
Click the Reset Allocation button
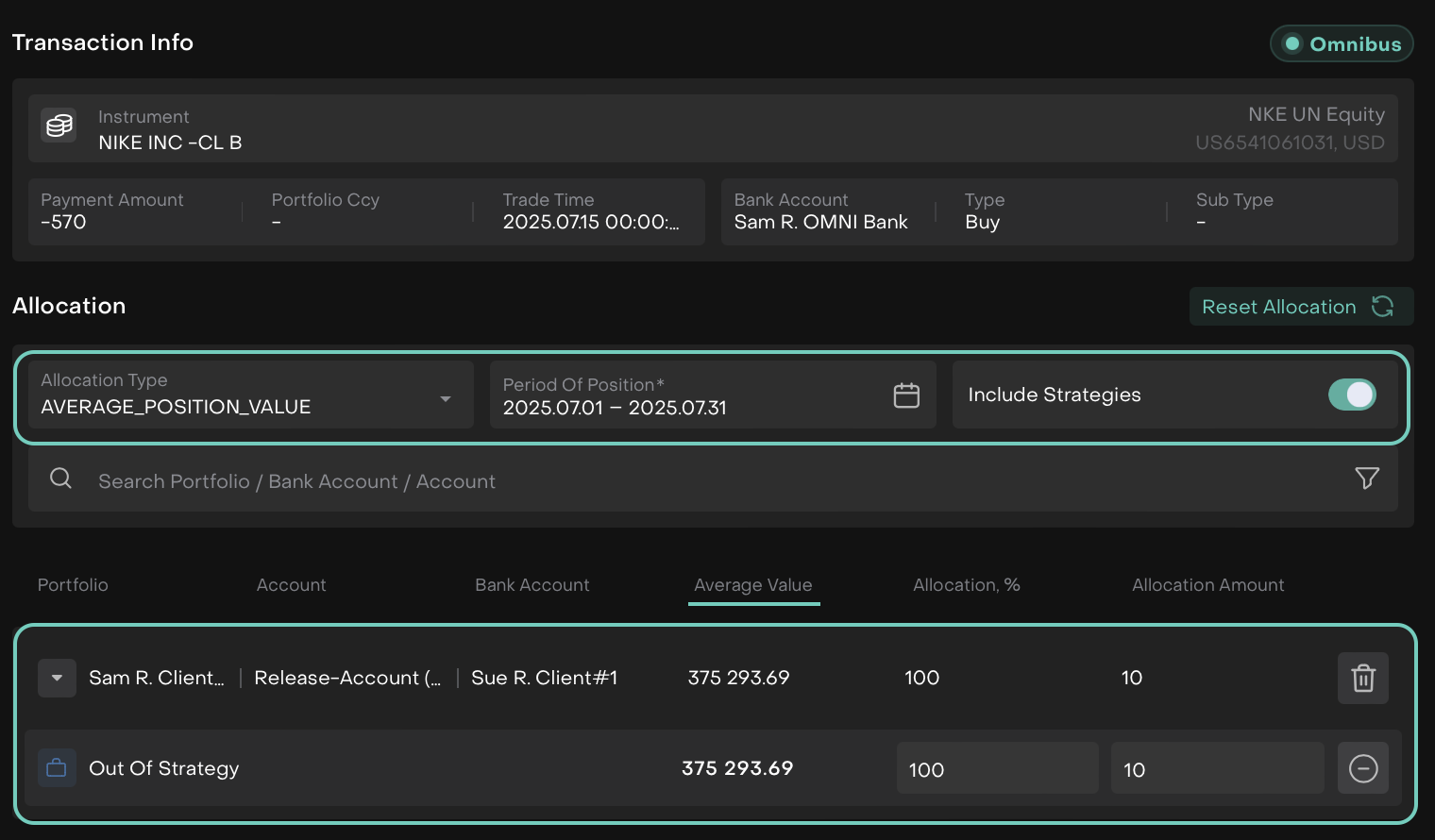(x=1278, y=307)
